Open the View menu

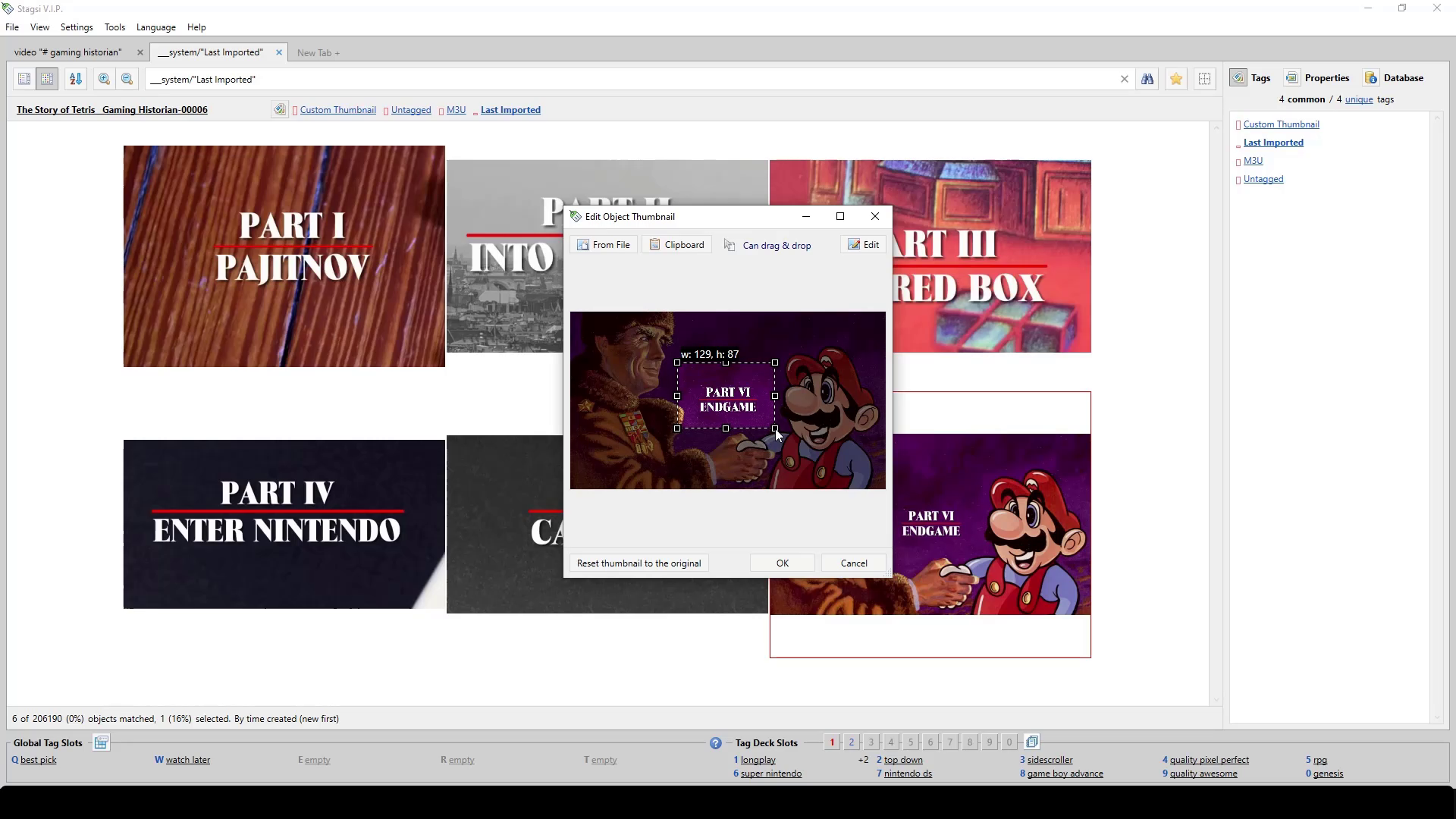click(39, 27)
